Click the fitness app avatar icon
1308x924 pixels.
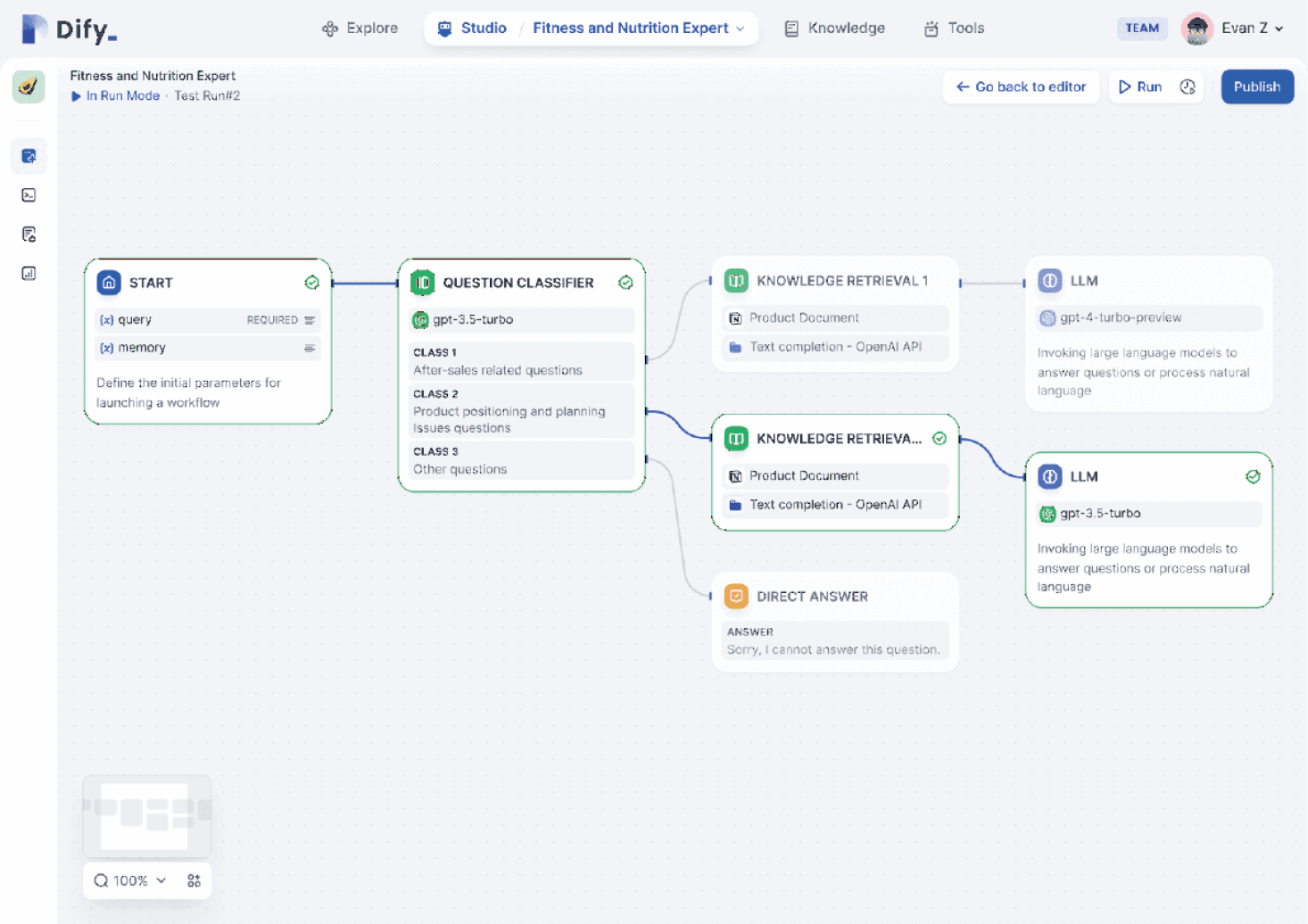pos(29,87)
